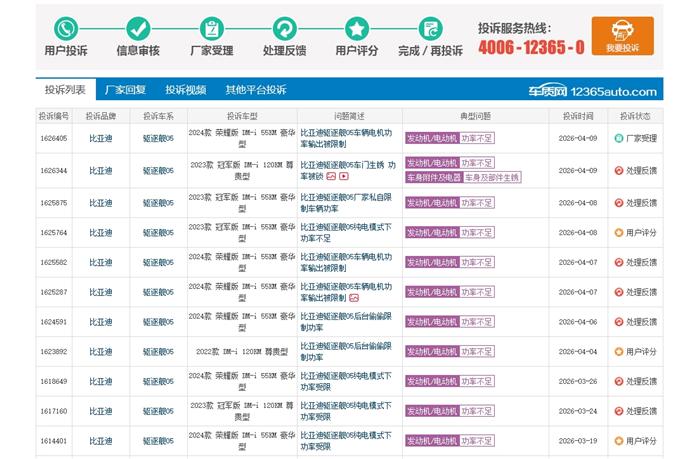700x459 pixels.
Task: Click image icon in complaint 1625287 description
Action: click(354, 298)
